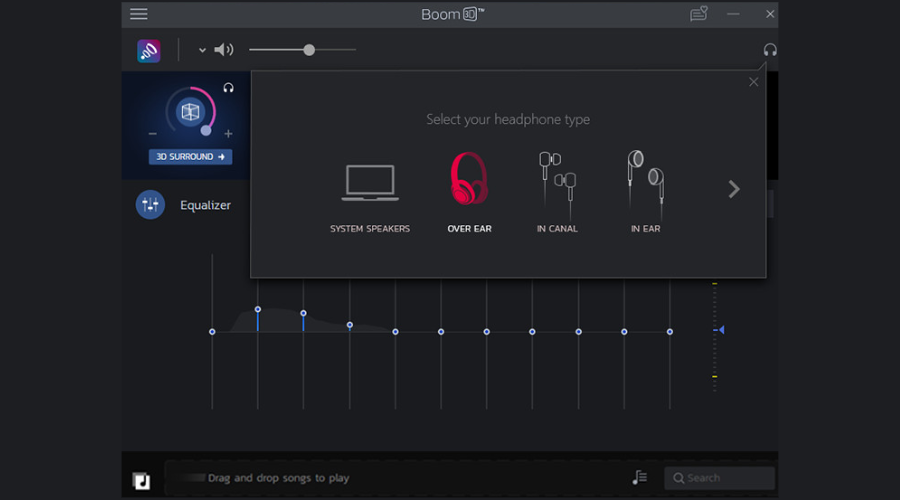Mute via the speaker volume icon
Image resolution: width=900 pixels, height=500 pixels.
(x=224, y=50)
